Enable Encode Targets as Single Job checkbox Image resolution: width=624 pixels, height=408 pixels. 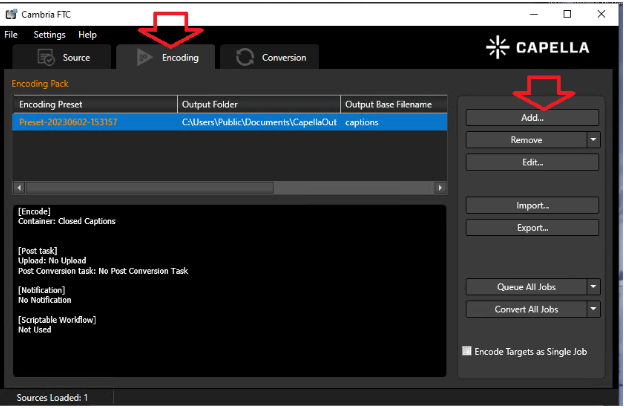tap(467, 351)
